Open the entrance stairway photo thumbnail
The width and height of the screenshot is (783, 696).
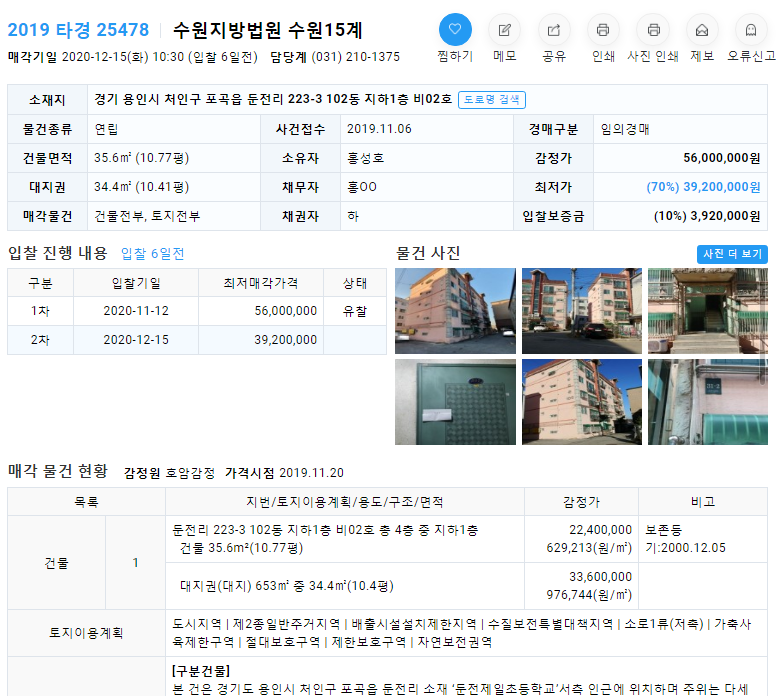tap(708, 311)
